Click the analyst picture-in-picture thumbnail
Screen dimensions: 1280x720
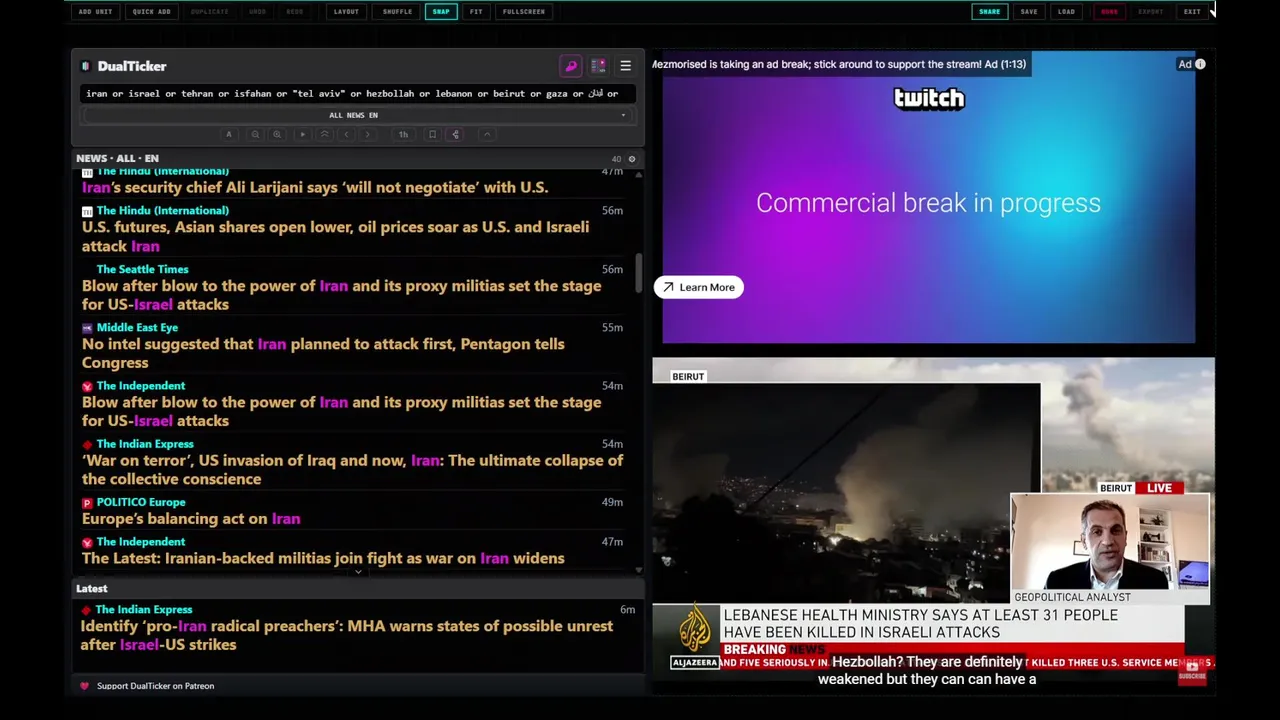pos(1110,542)
